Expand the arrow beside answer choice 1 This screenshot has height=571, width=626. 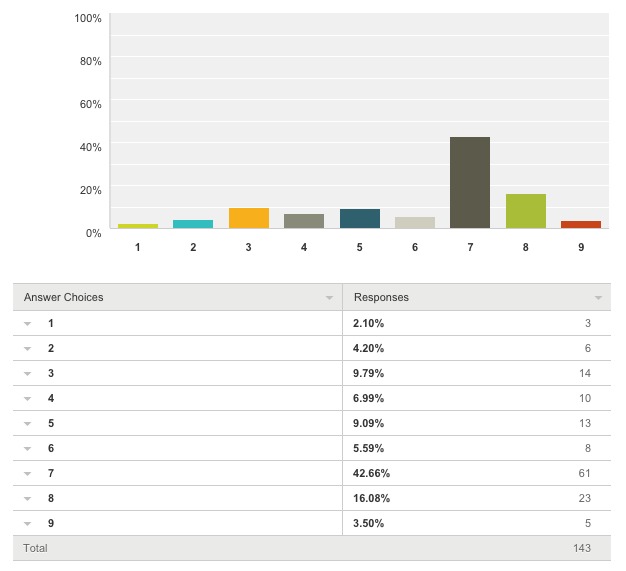28,323
